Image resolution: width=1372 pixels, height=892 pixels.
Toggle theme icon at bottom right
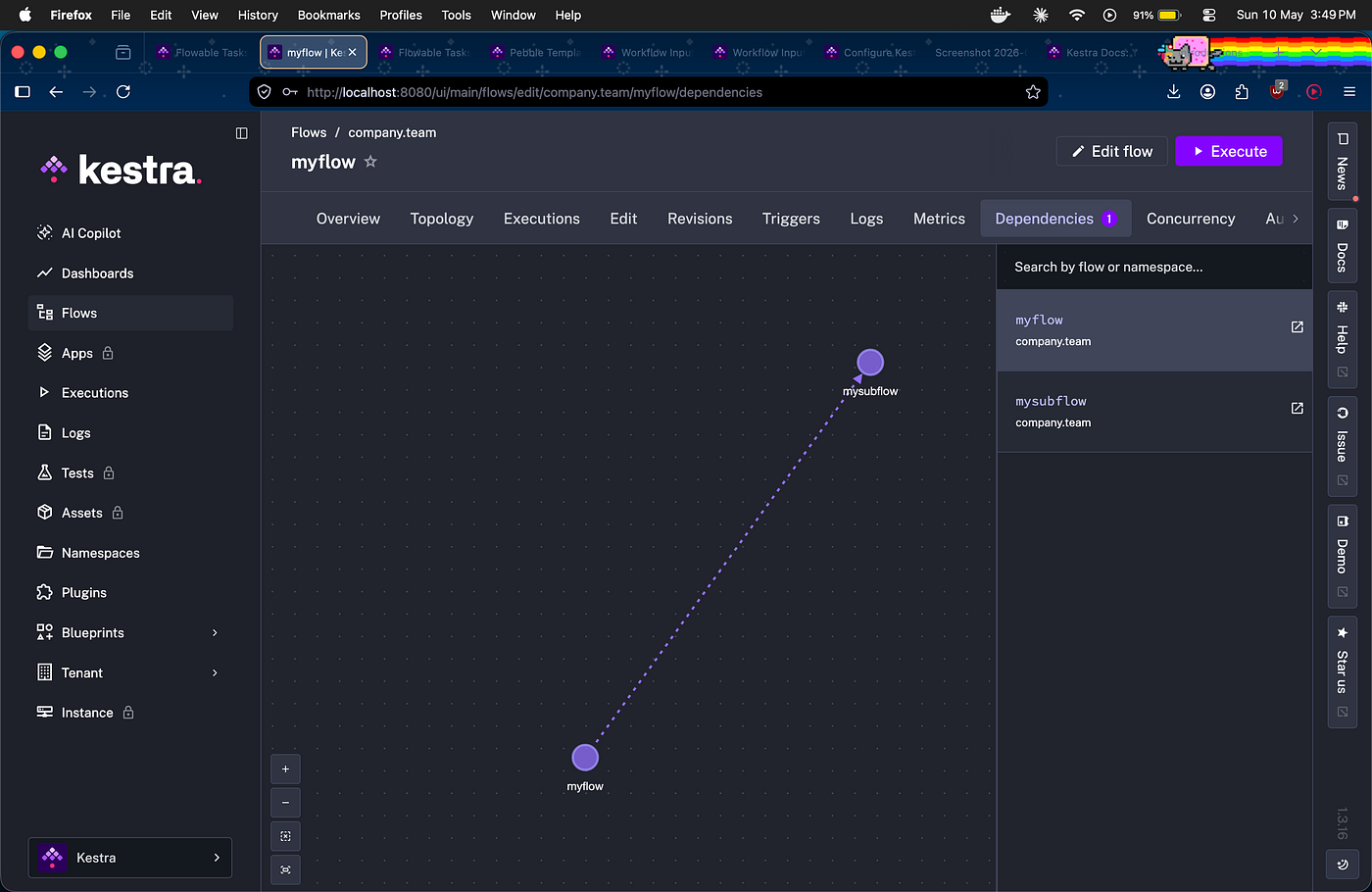[1342, 865]
